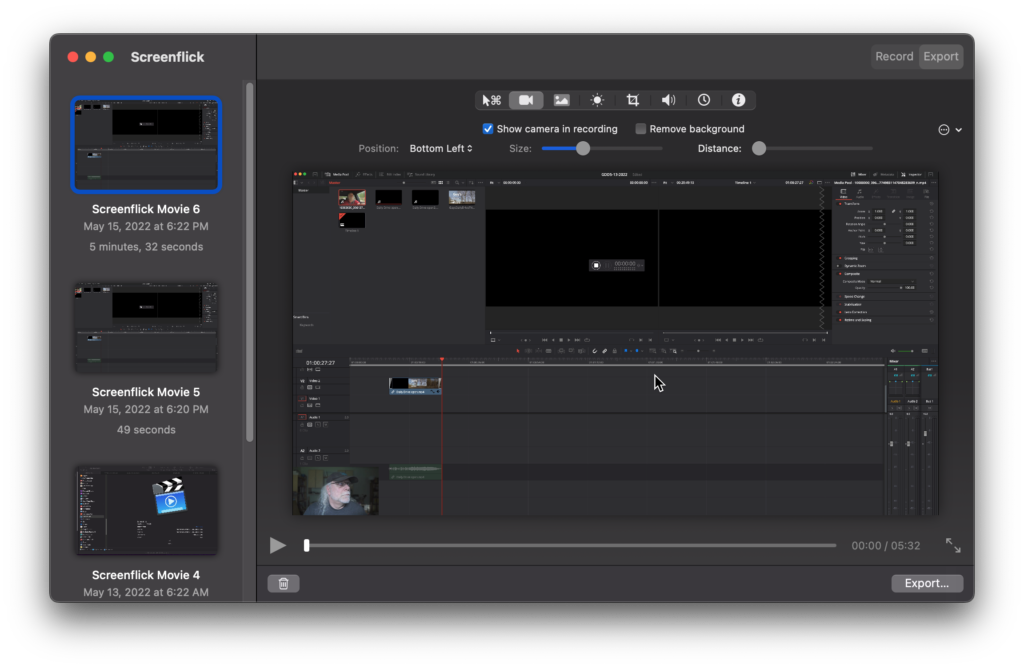Open the audio volume settings tab
Screen dimensions: 1024x668
click(668, 100)
